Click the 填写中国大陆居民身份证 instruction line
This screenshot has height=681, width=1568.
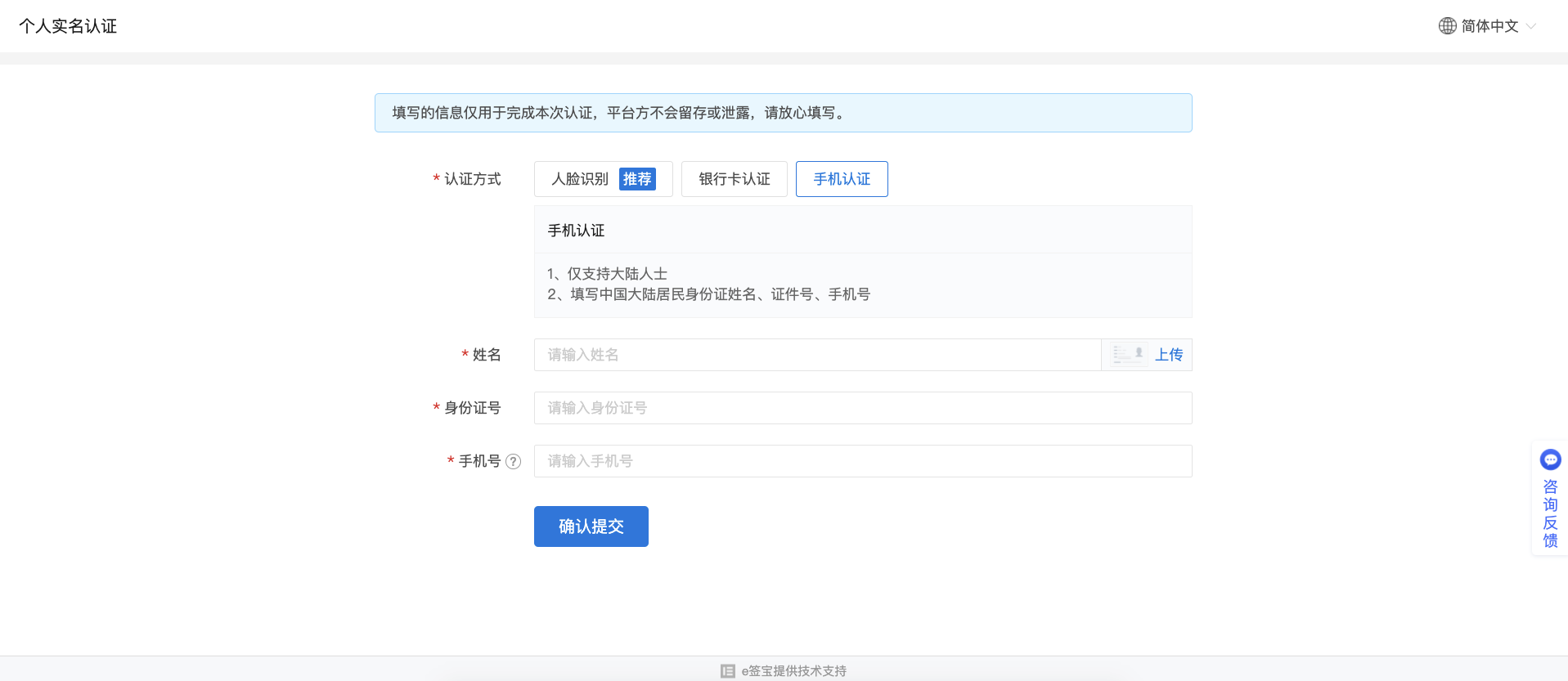coord(709,294)
